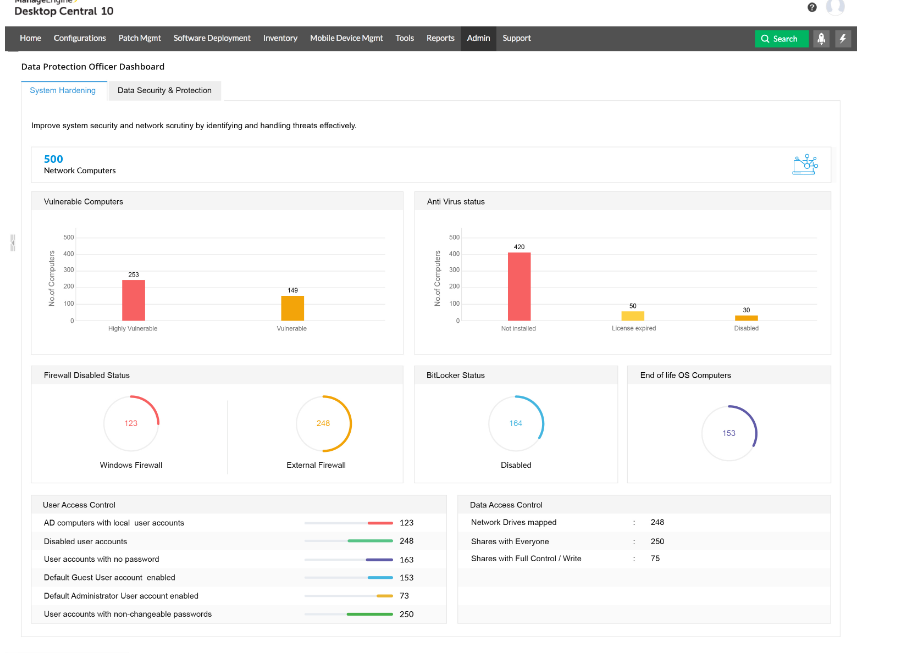Click the Data Access Control header
900x653 pixels.
[506, 505]
